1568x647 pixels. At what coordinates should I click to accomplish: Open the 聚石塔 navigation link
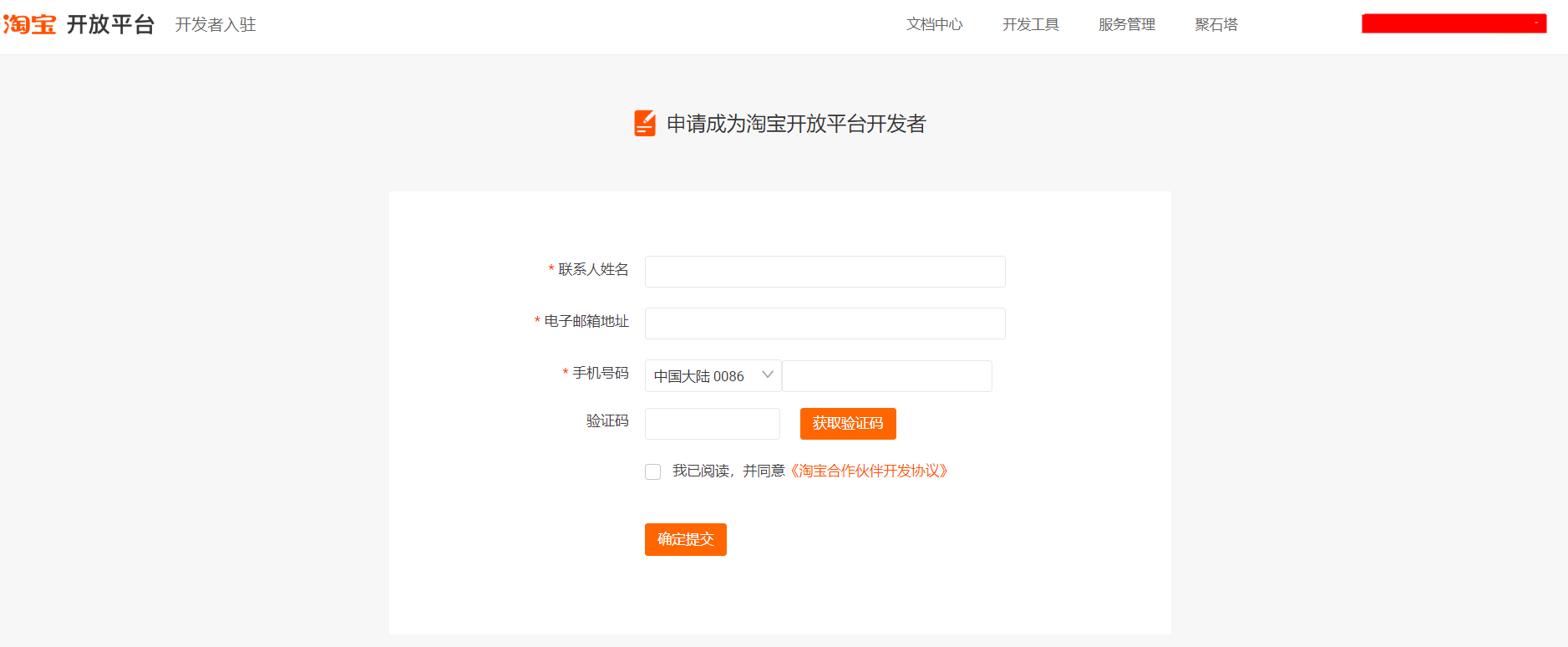[1216, 24]
